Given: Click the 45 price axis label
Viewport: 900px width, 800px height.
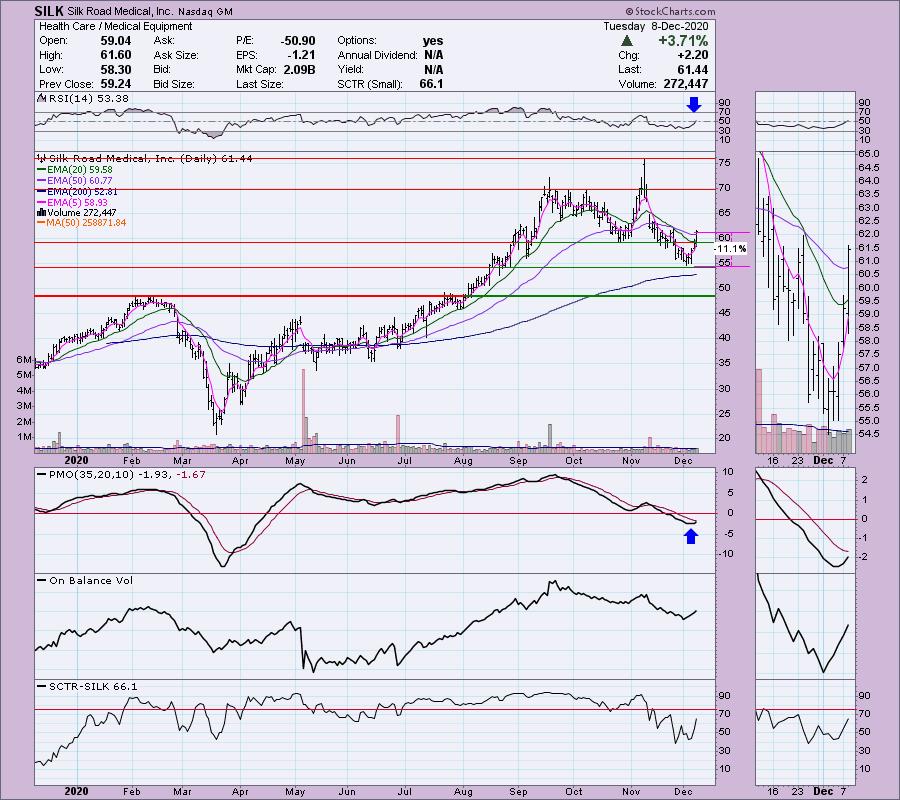Looking at the screenshot, I should tap(724, 313).
